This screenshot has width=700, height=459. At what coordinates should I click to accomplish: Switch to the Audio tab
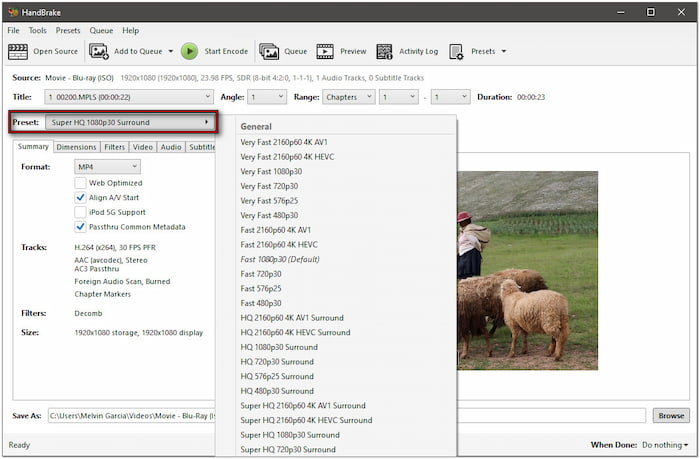click(x=171, y=147)
